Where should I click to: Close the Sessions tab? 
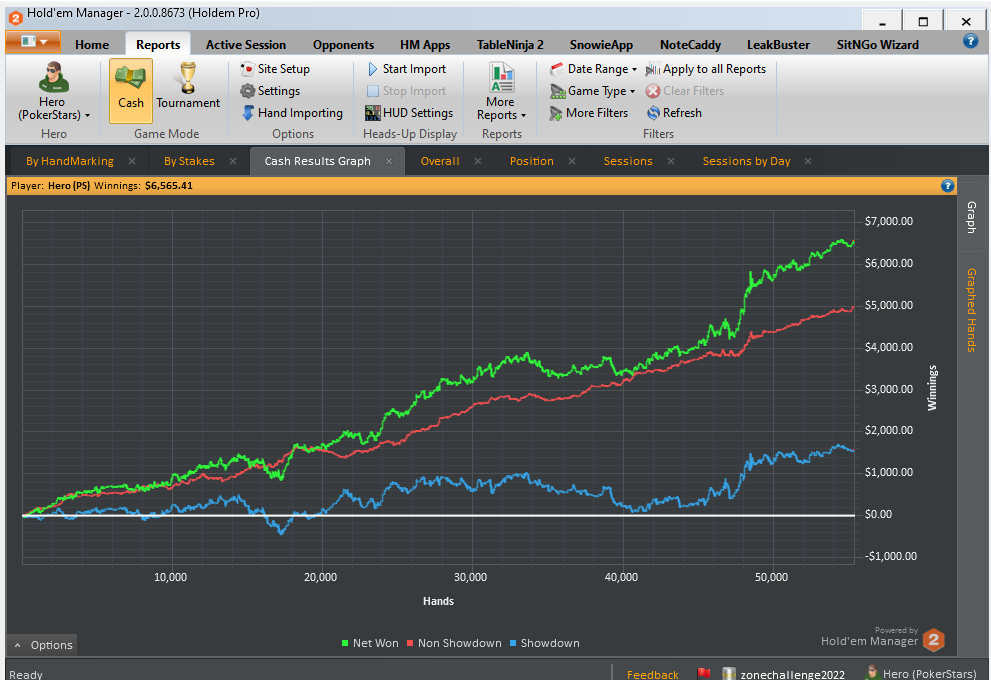click(x=671, y=161)
